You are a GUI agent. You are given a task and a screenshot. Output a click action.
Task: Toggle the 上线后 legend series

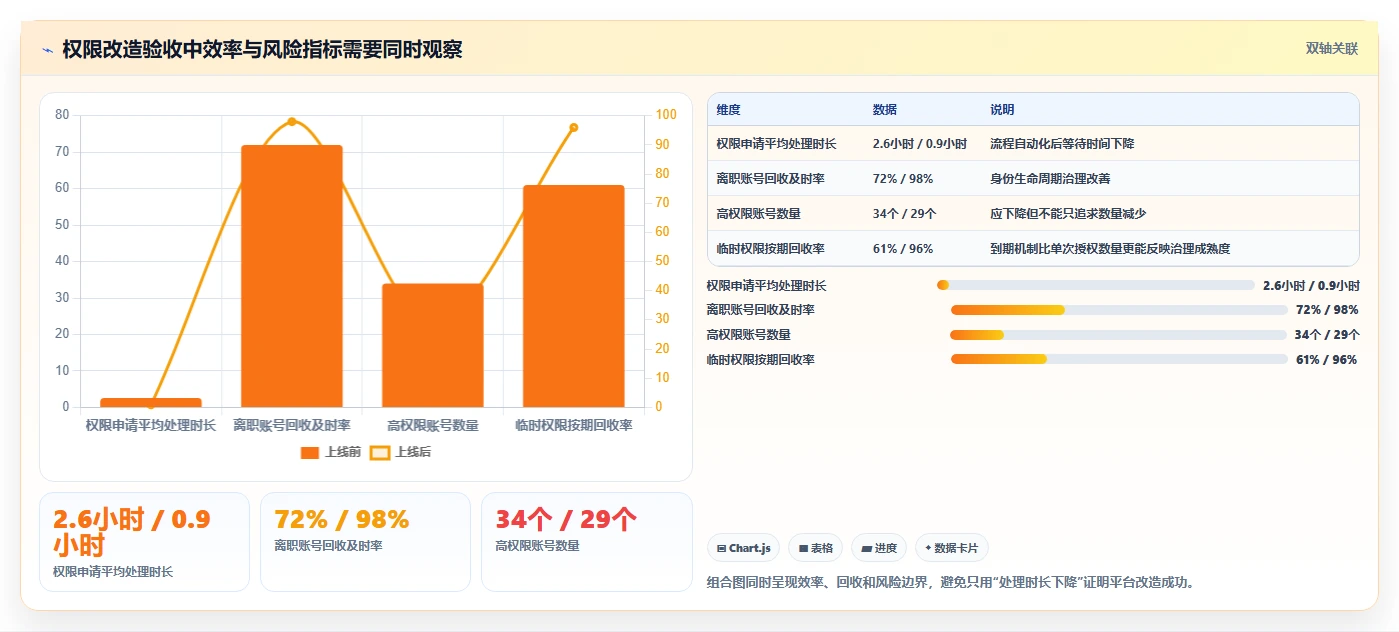(x=401, y=452)
